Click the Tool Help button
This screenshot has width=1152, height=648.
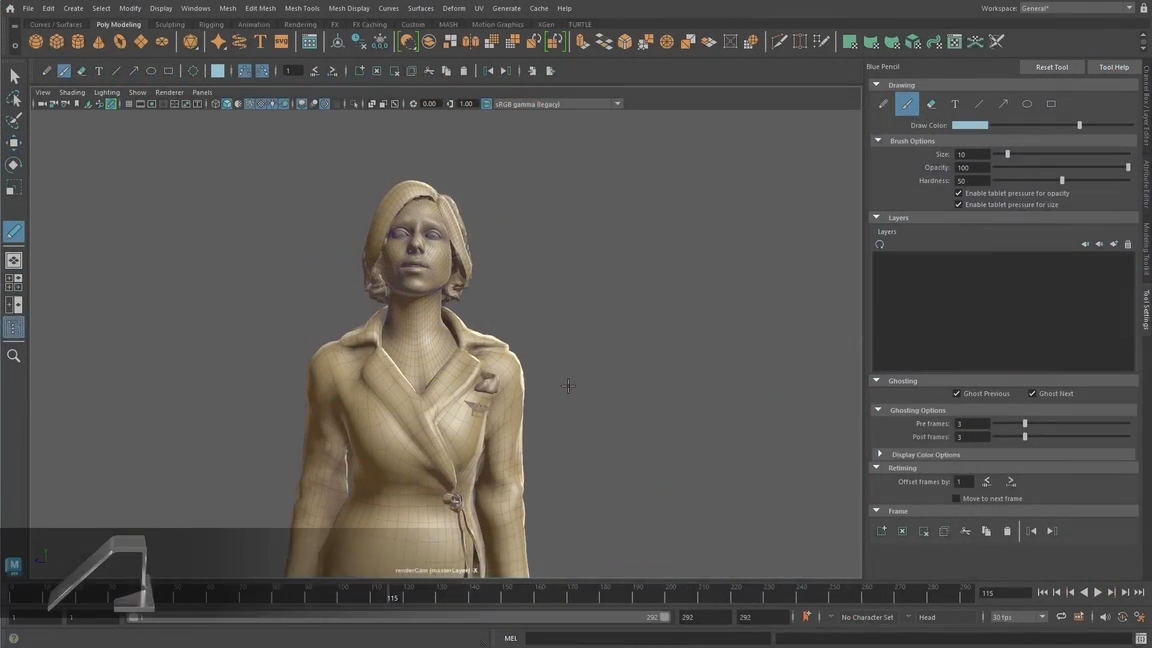tap(1113, 67)
